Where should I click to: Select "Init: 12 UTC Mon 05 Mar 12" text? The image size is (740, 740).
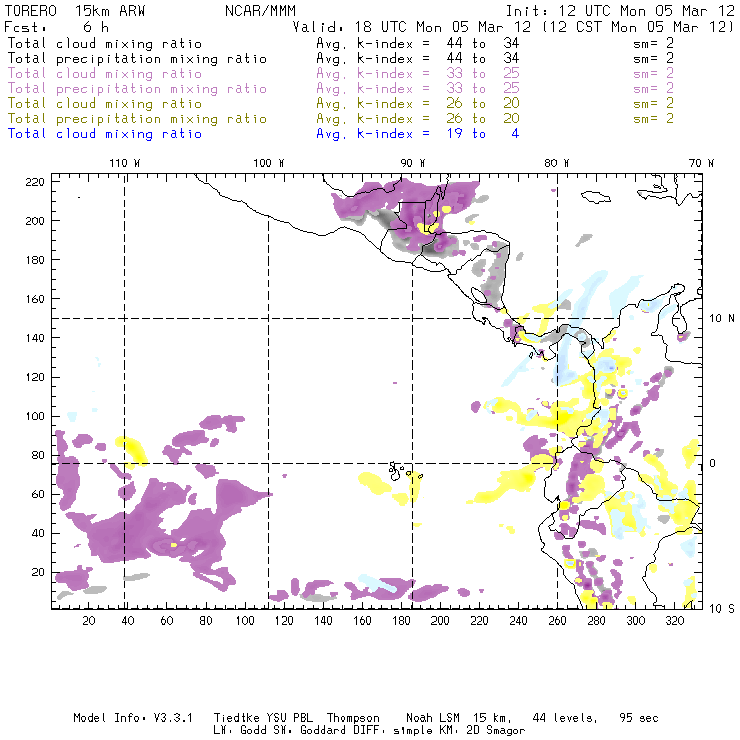[x=620, y=11]
